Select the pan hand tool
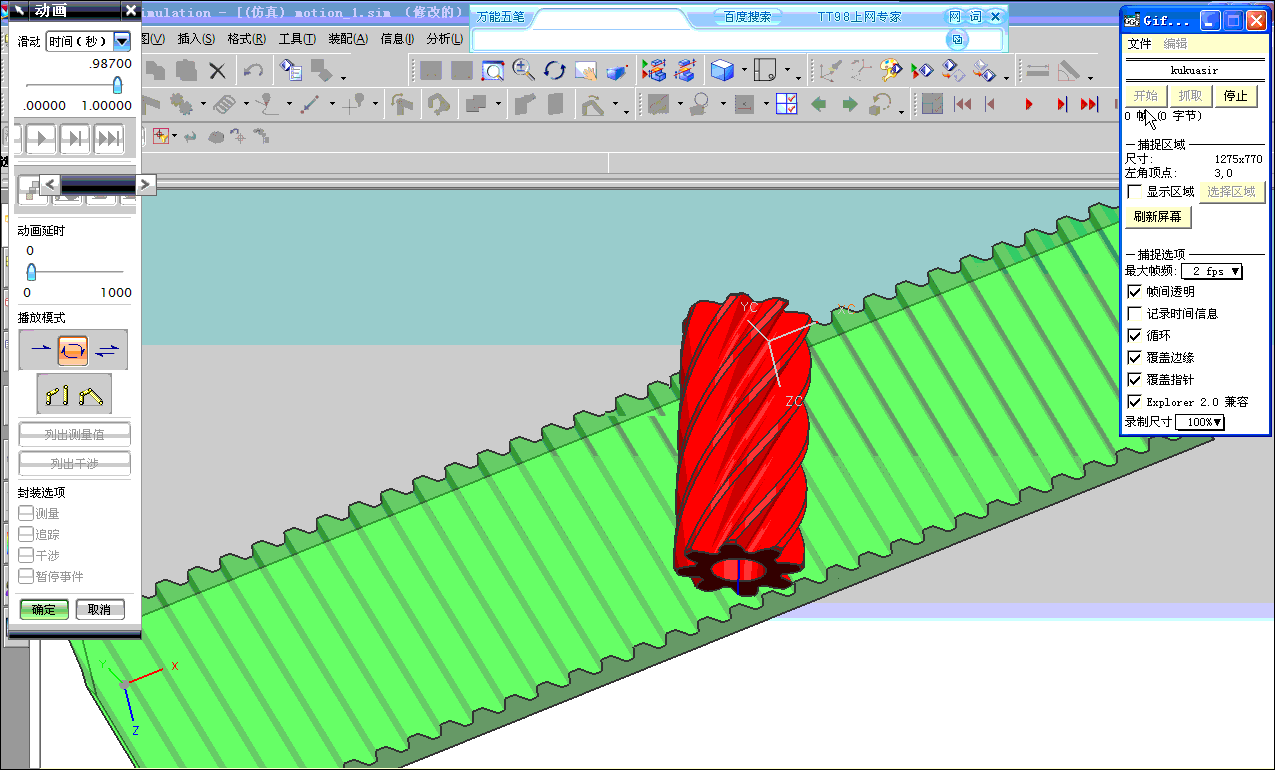The image size is (1275, 770). point(585,70)
